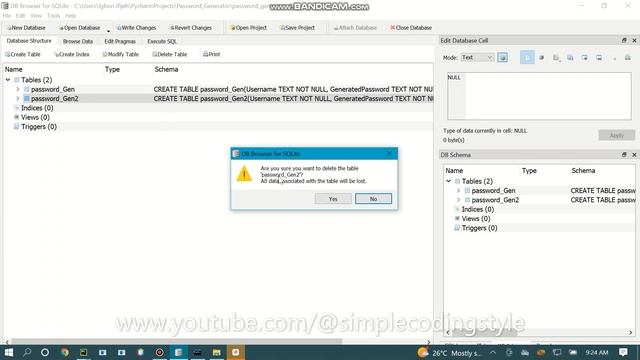Click Create Table button
The width and height of the screenshot is (640, 360).
click(x=23, y=54)
